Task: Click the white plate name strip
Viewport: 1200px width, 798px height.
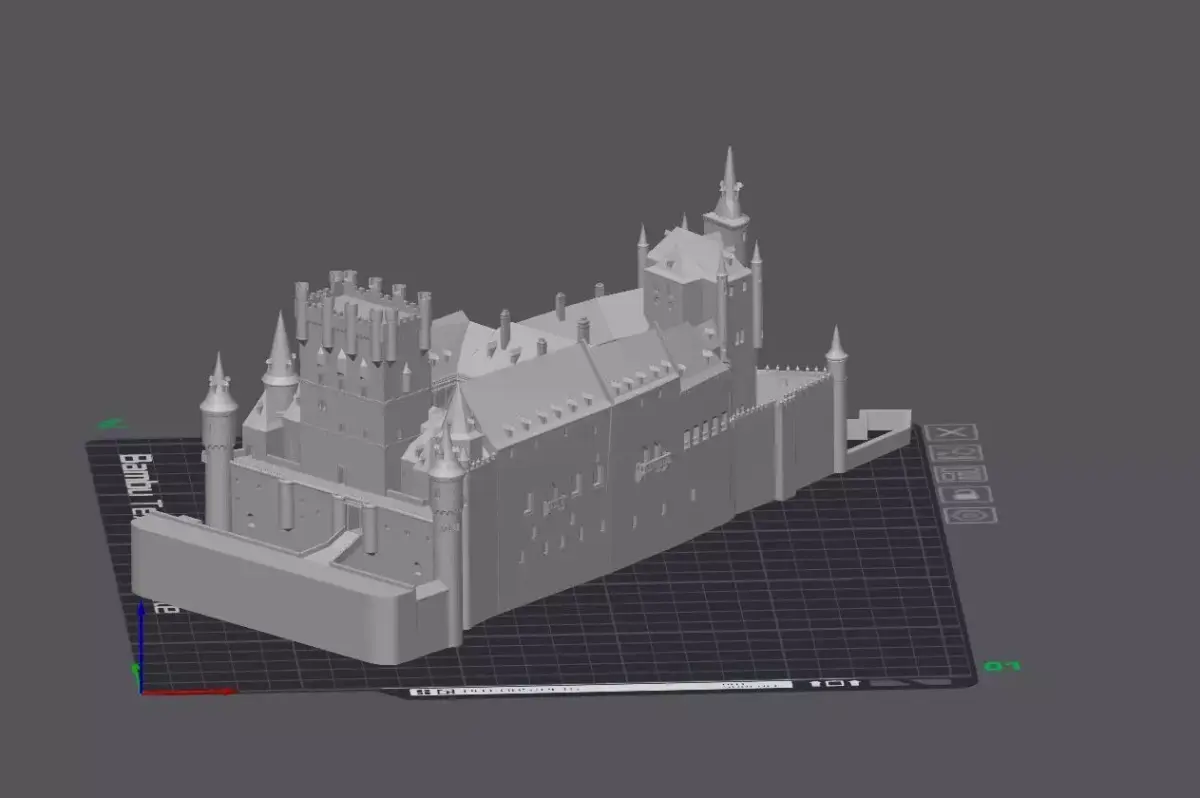Action: (600, 688)
